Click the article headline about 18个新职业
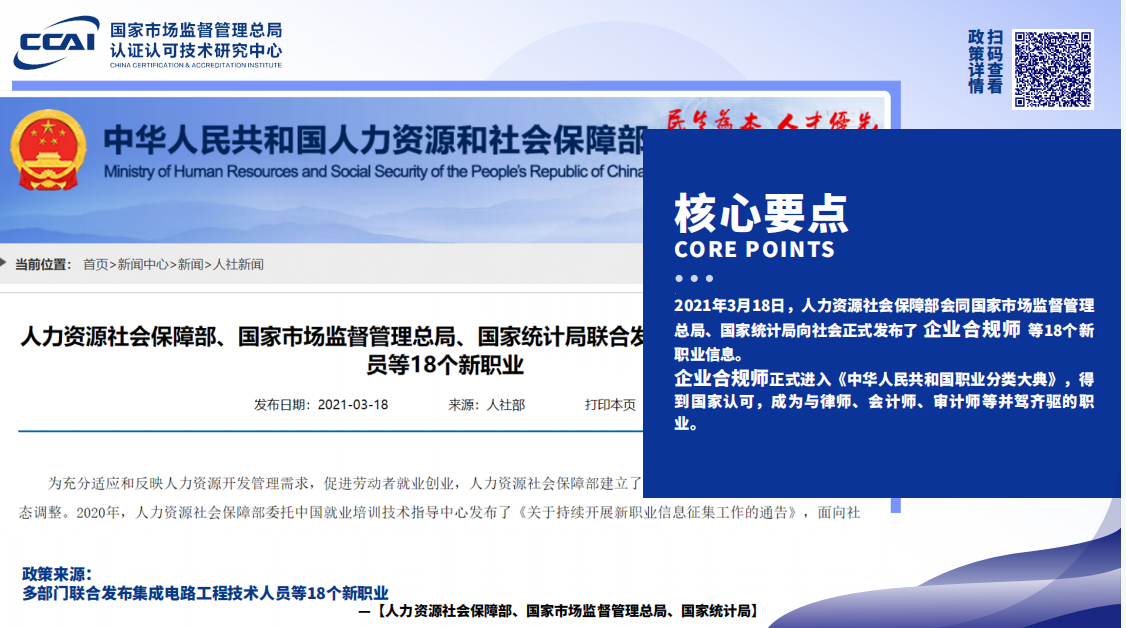This screenshot has height=628, width=1126. pyautogui.click(x=334, y=350)
